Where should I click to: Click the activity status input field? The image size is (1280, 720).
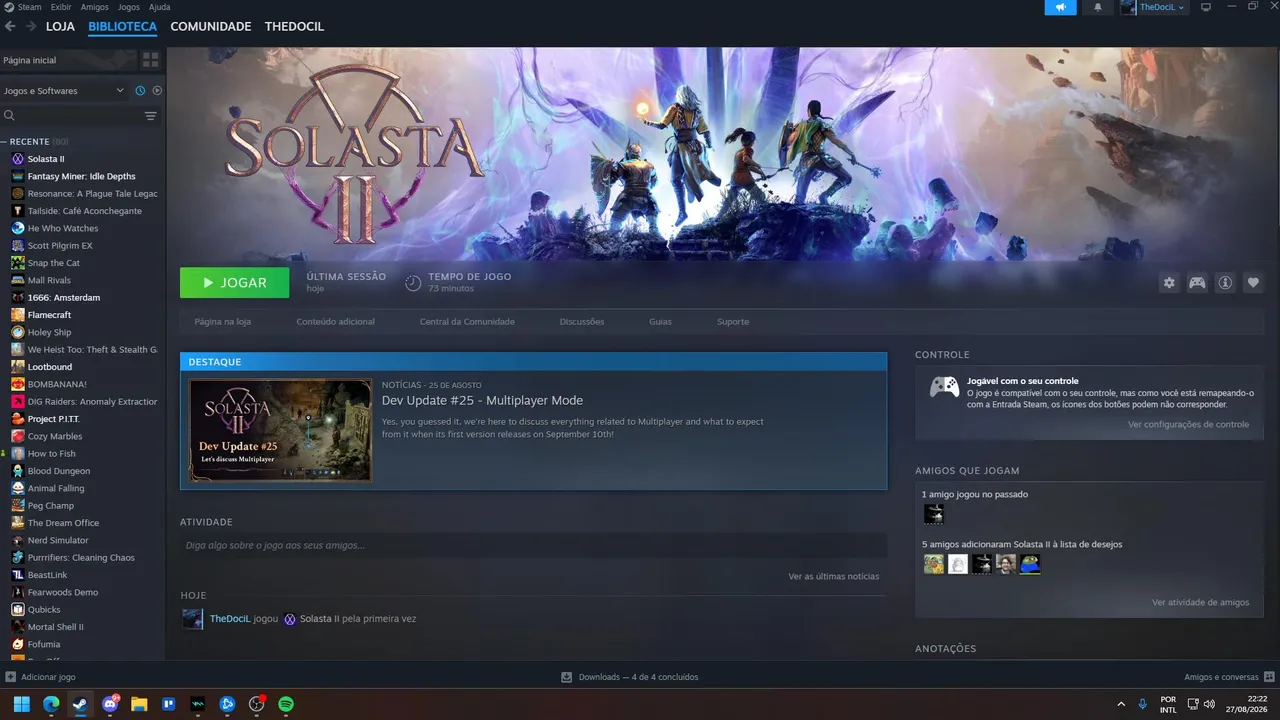533,545
